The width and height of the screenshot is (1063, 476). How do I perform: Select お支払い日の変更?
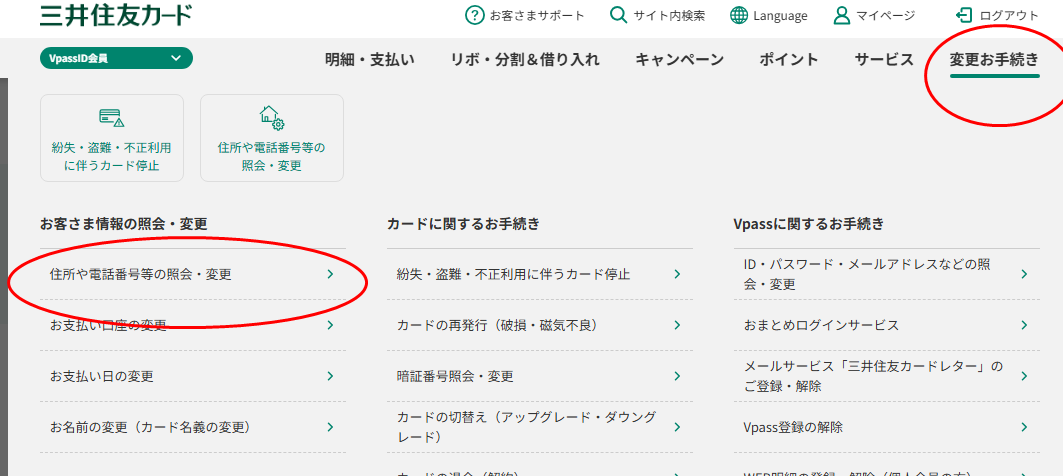click(193, 376)
